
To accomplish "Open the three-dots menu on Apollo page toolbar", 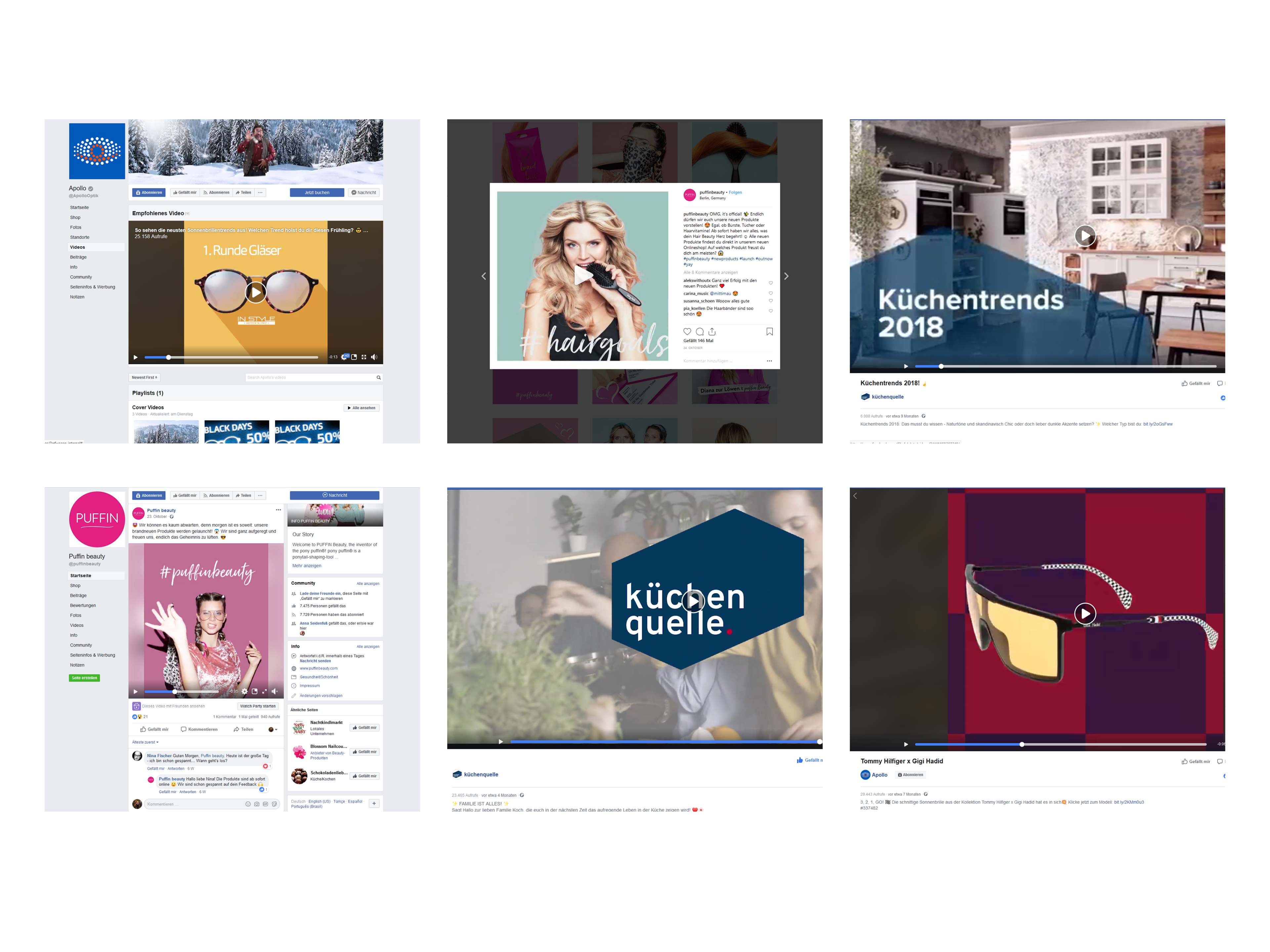I will tap(260, 193).
